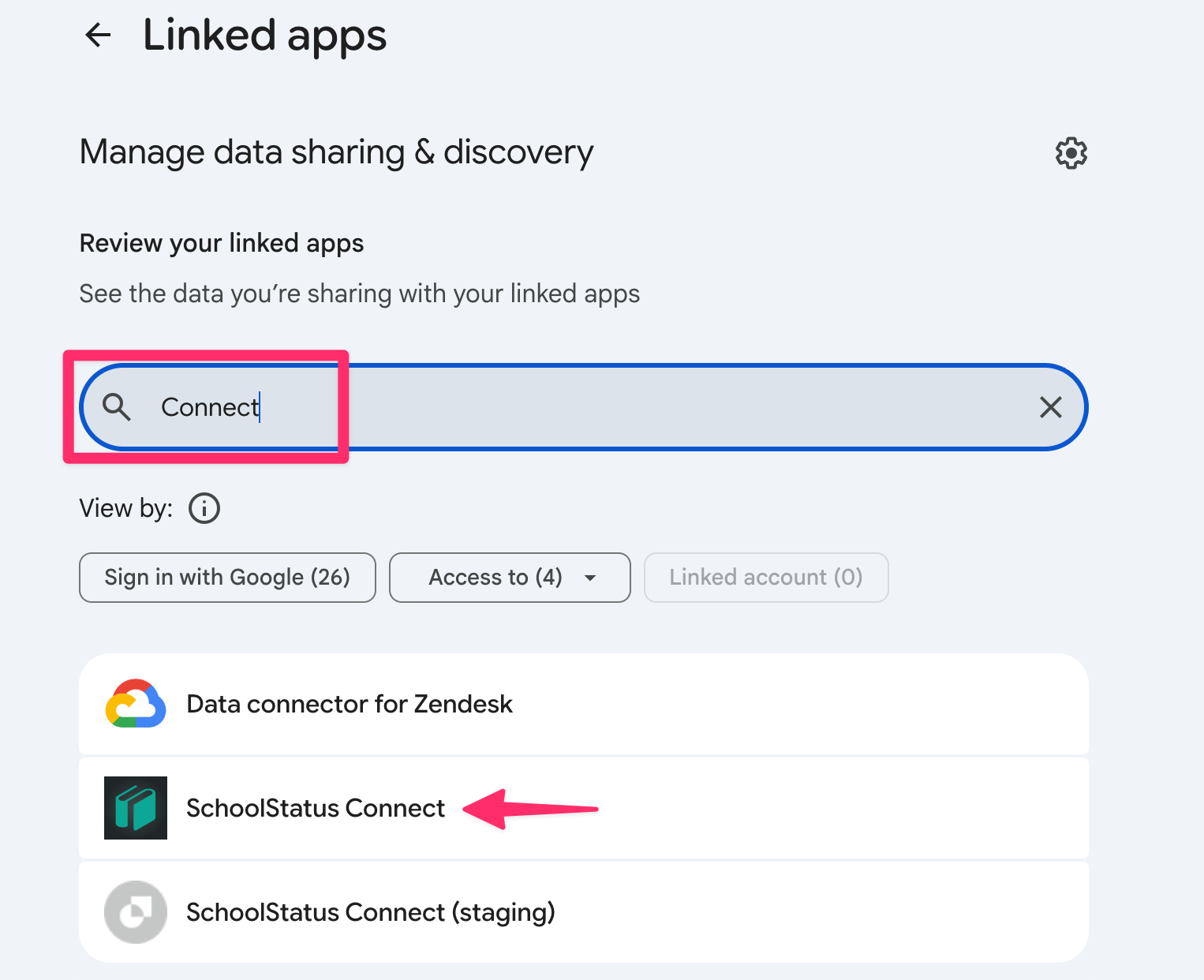Click the Manage data sharing & discovery heading
Image resolution: width=1204 pixels, height=980 pixels.
click(x=337, y=152)
